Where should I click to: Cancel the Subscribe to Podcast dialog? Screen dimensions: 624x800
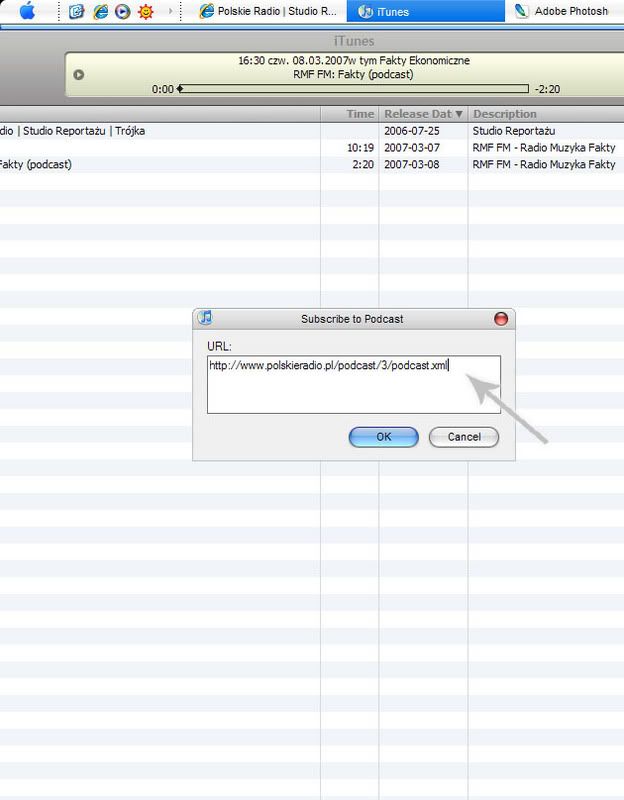[x=464, y=437]
